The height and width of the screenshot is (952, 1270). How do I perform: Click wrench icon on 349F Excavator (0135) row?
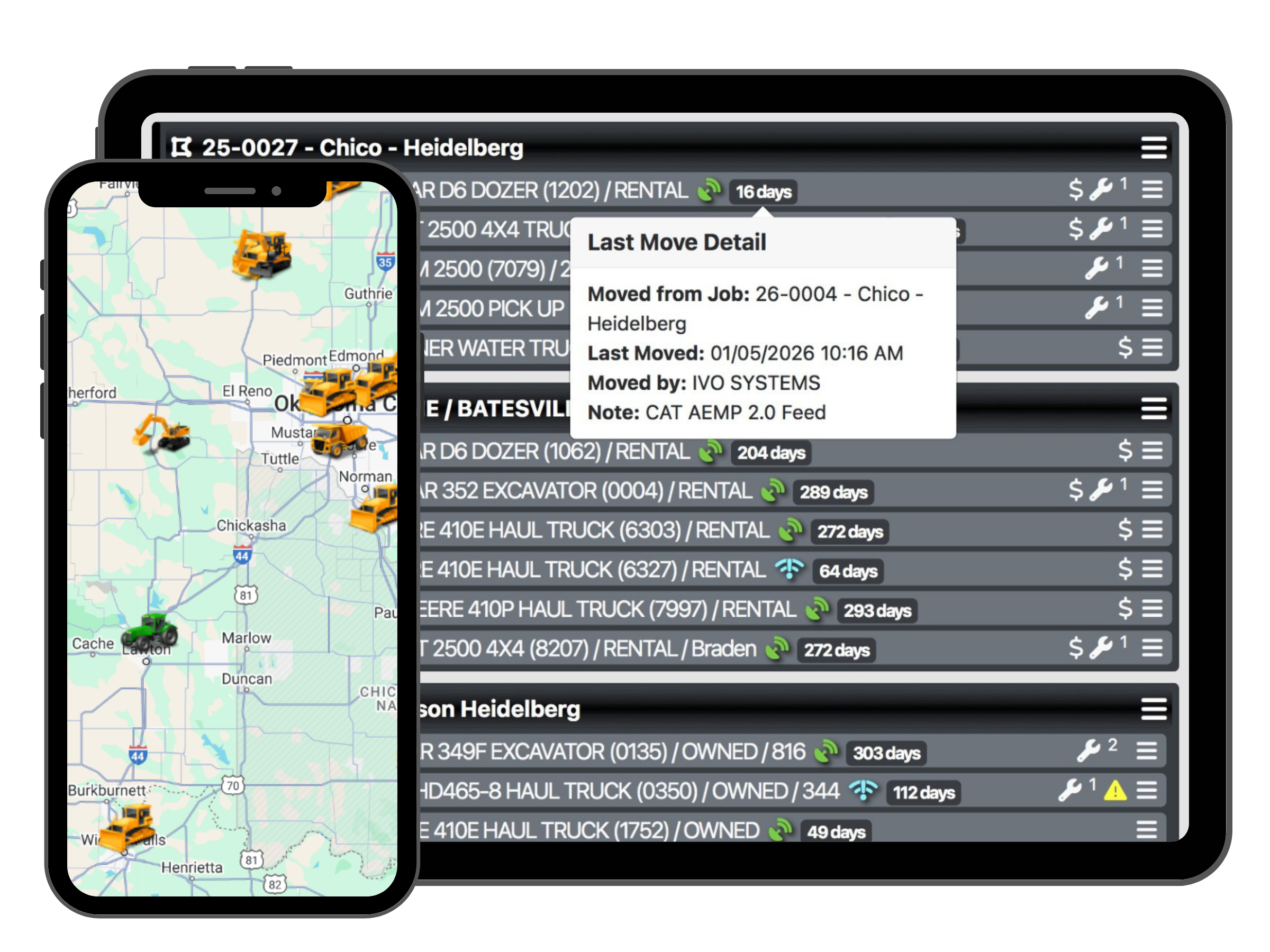(x=1088, y=750)
